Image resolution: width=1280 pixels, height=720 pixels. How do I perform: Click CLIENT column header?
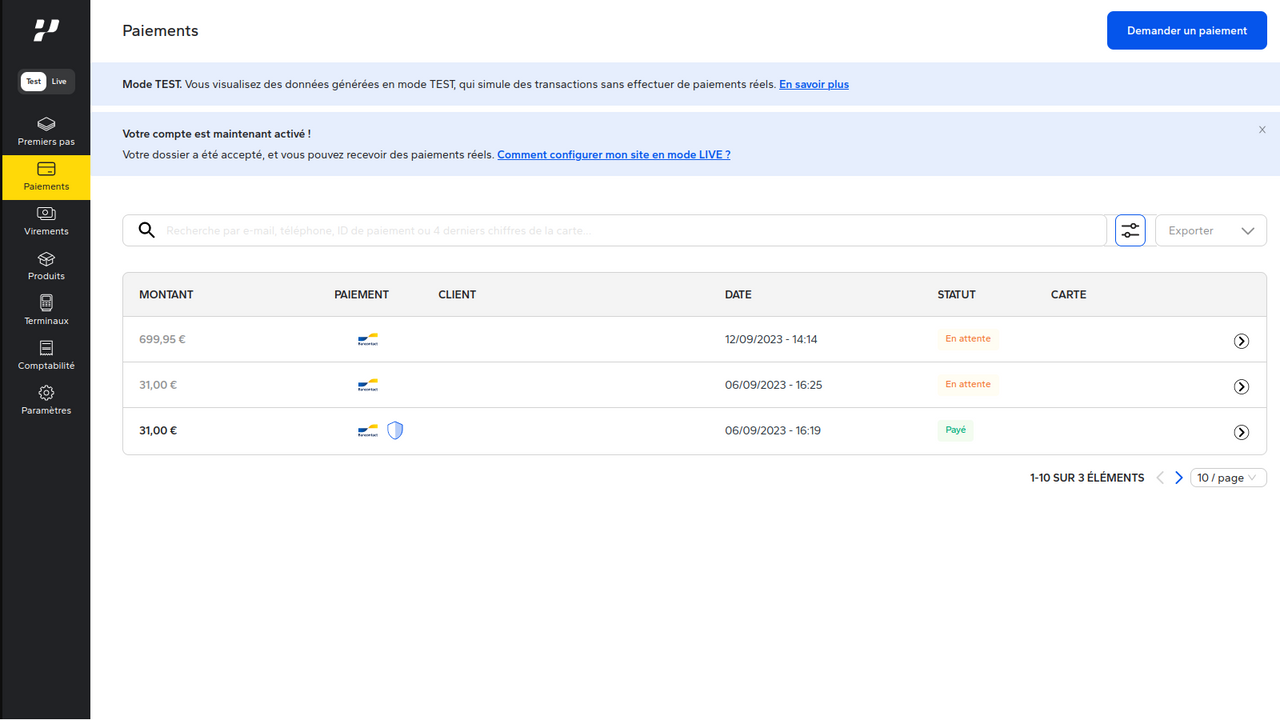[x=457, y=295]
